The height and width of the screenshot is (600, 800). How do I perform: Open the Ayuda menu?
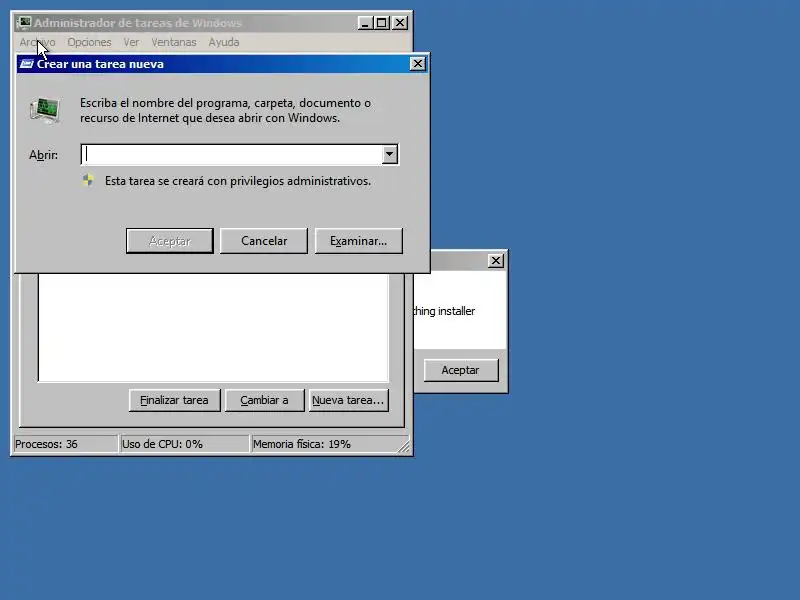(223, 42)
